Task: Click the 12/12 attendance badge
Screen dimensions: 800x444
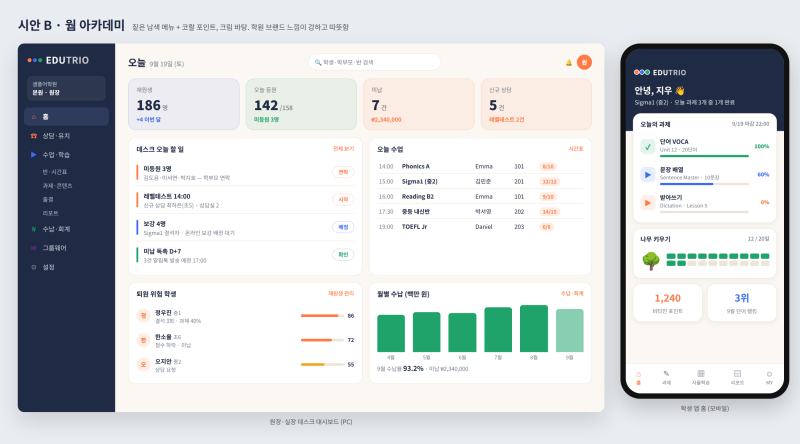Action: pyautogui.click(x=549, y=182)
